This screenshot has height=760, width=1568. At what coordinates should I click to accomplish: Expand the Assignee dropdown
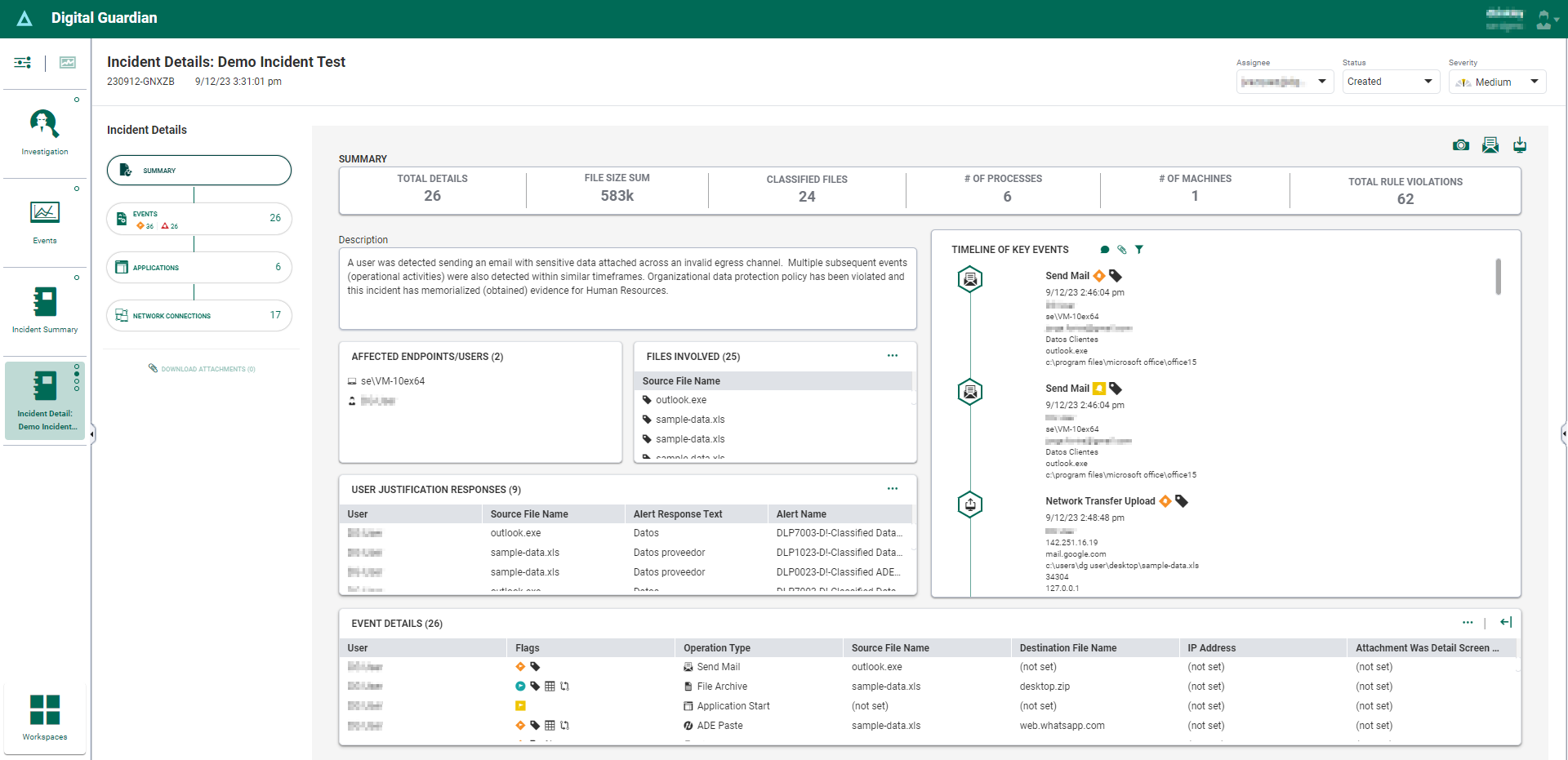tap(1285, 82)
